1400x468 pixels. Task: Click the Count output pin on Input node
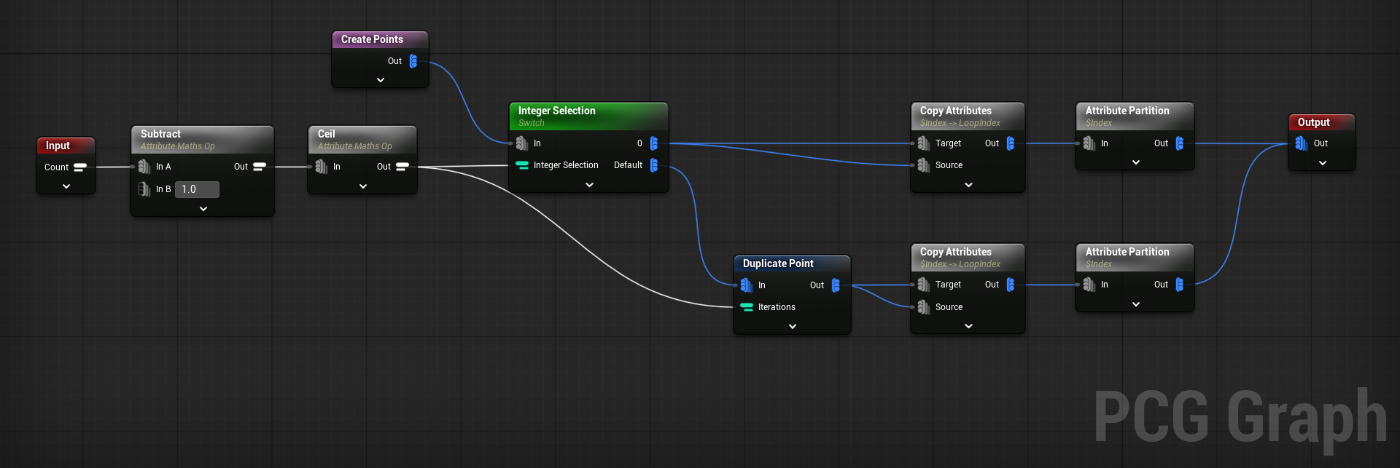80,167
